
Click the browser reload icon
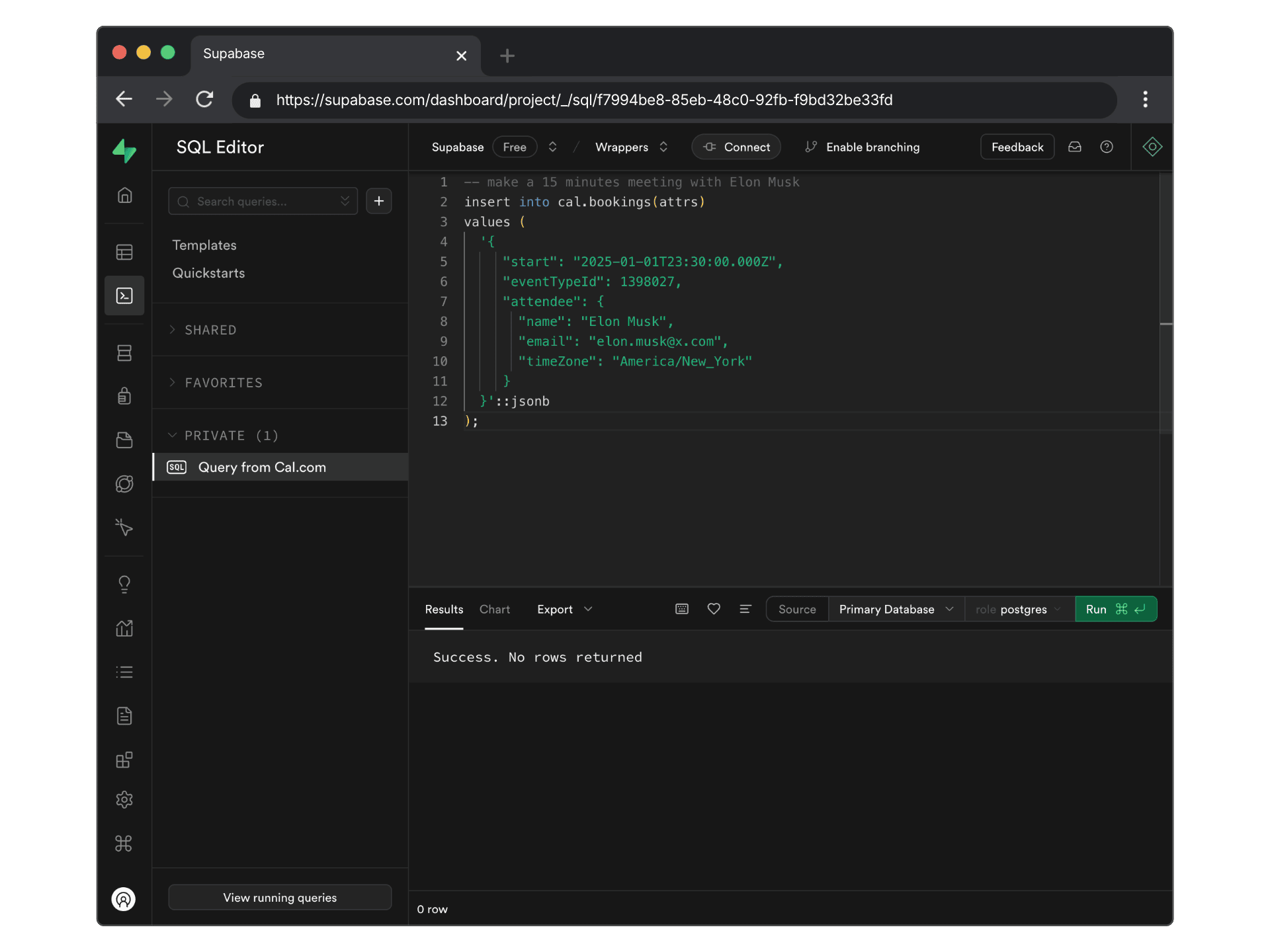[204, 99]
